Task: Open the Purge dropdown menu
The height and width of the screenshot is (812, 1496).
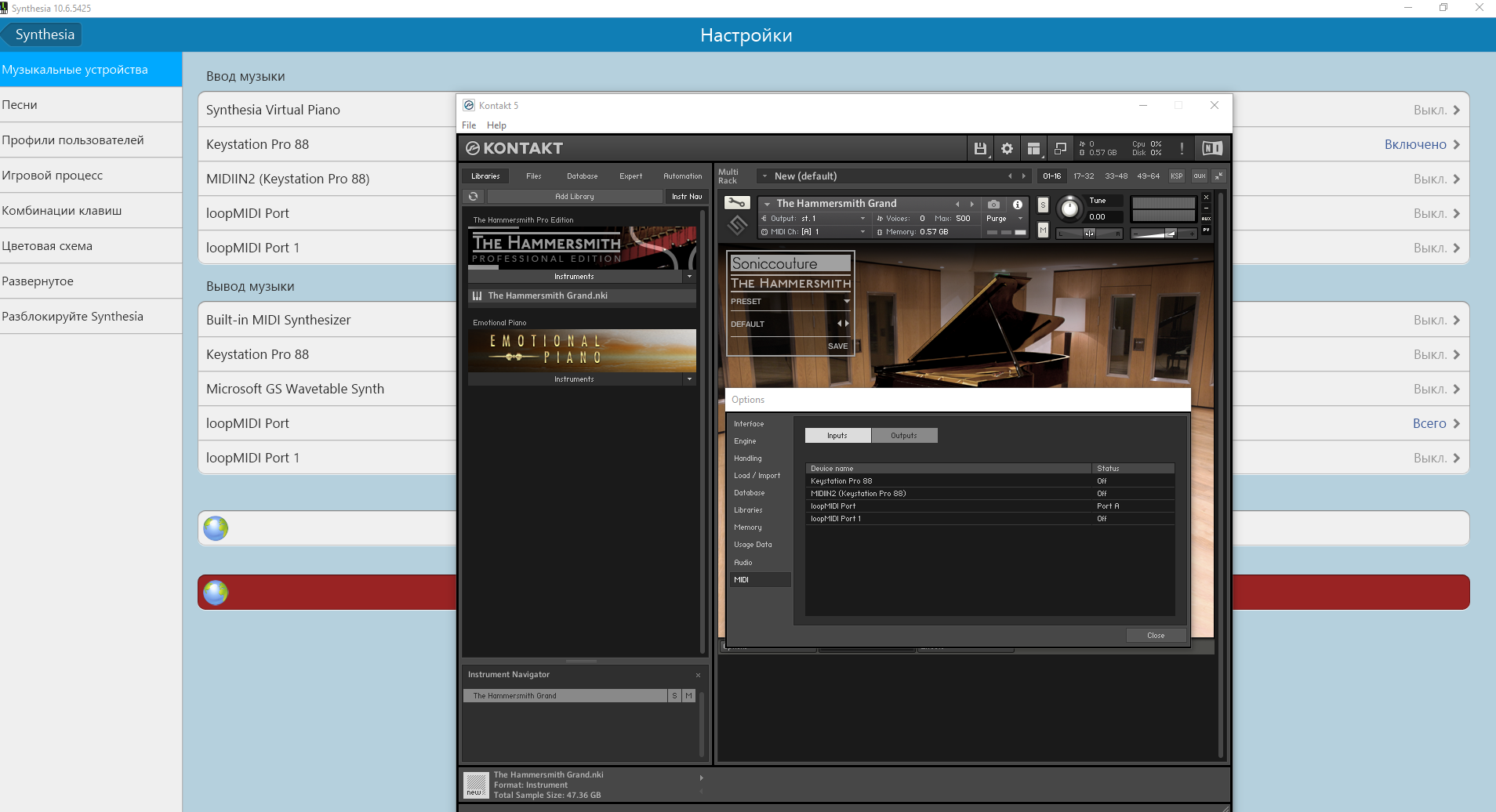Action: (1004, 219)
